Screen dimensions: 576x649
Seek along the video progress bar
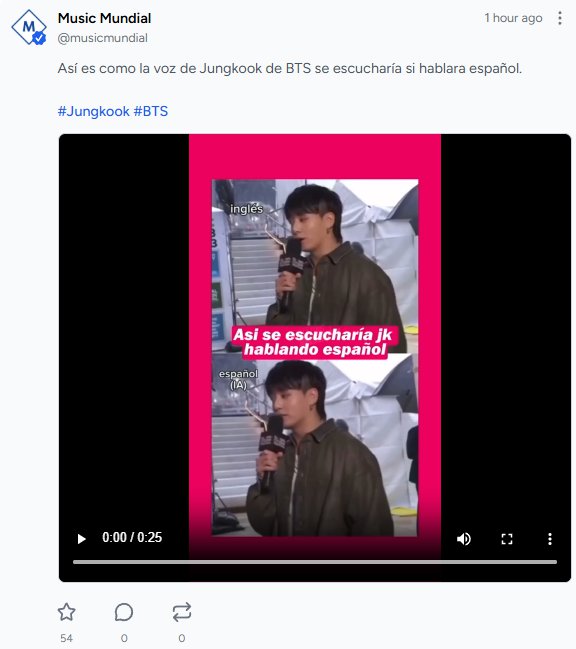[x=315, y=562]
